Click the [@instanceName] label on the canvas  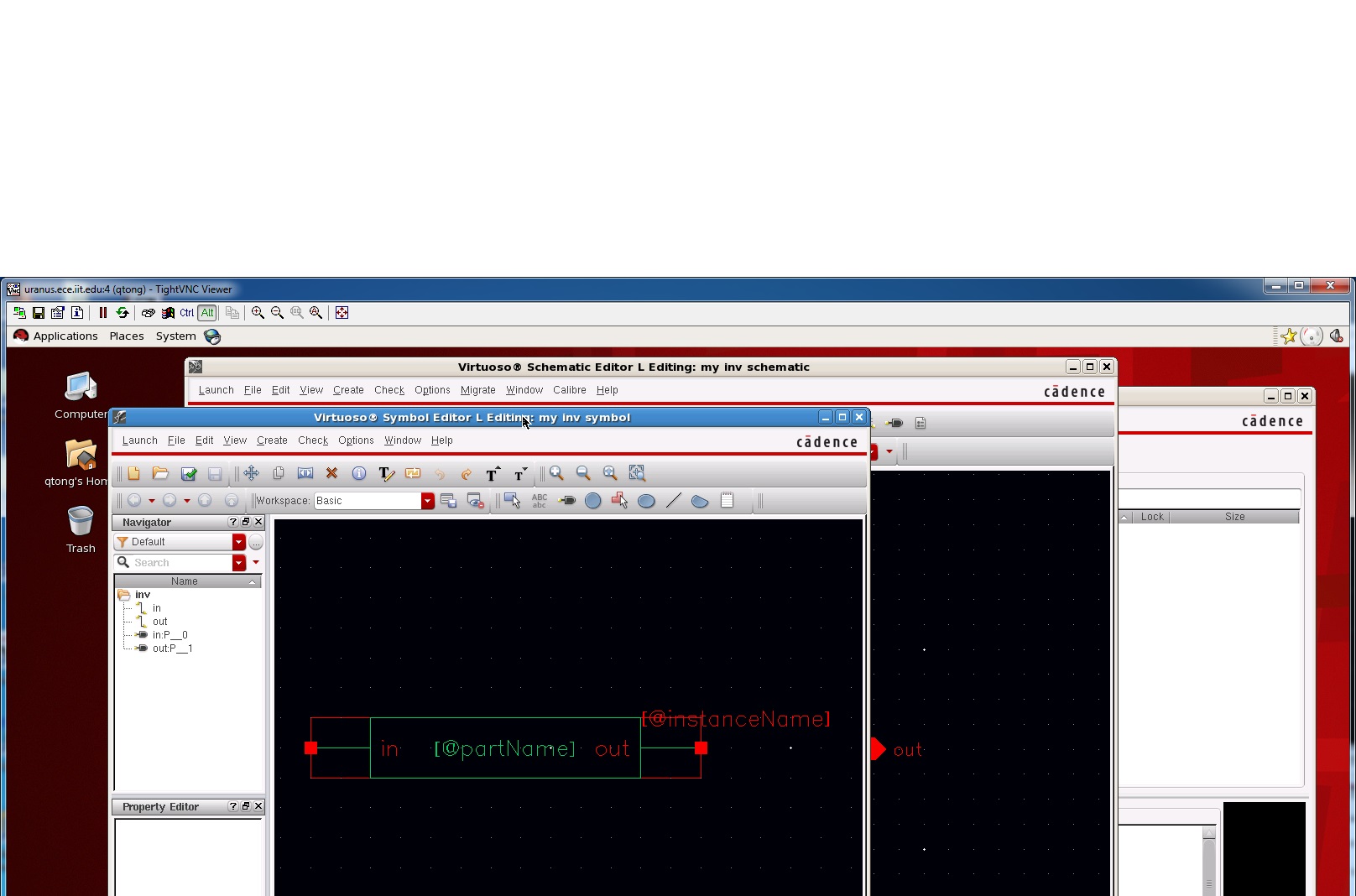click(x=736, y=719)
